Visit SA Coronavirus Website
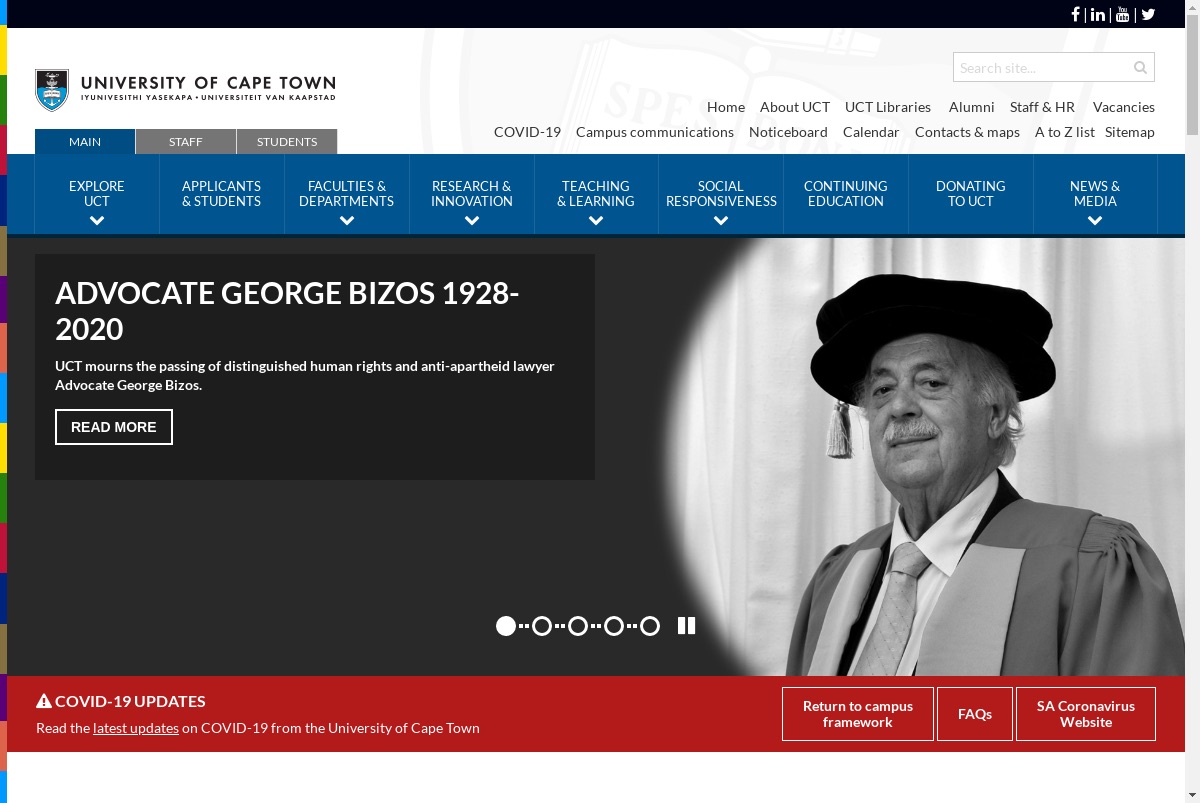1200x803 pixels. coord(1086,714)
